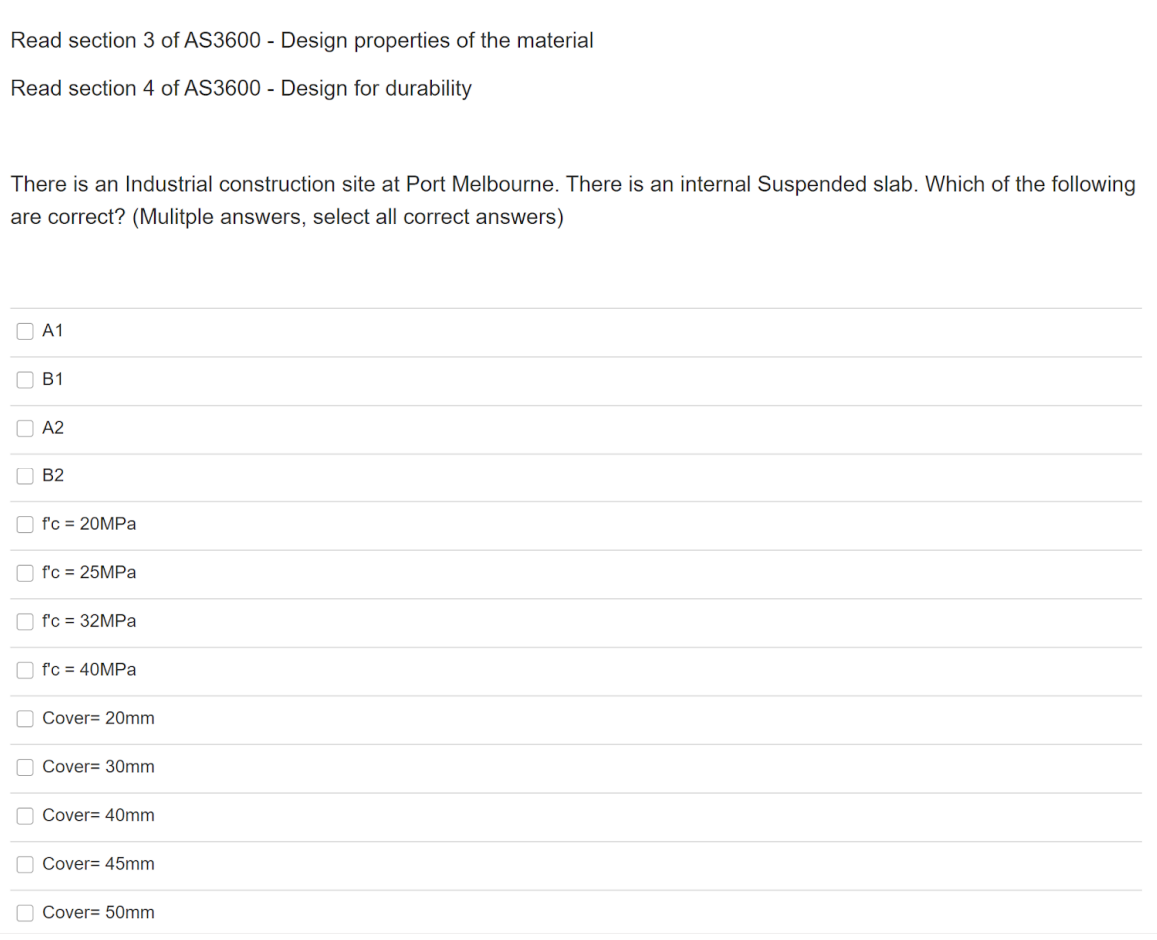Enable the B2 answer checkbox
Screen dimensions: 1157x940
(25, 476)
